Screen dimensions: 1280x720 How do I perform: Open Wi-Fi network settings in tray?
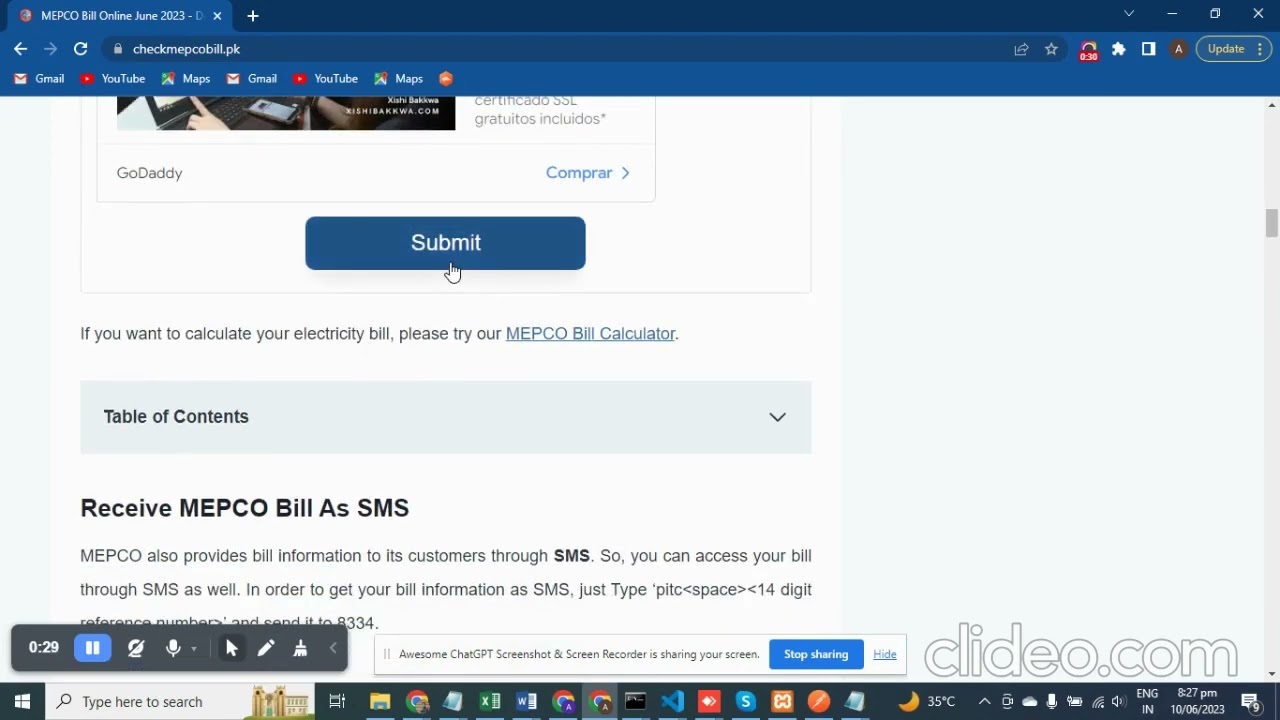[1098, 701]
